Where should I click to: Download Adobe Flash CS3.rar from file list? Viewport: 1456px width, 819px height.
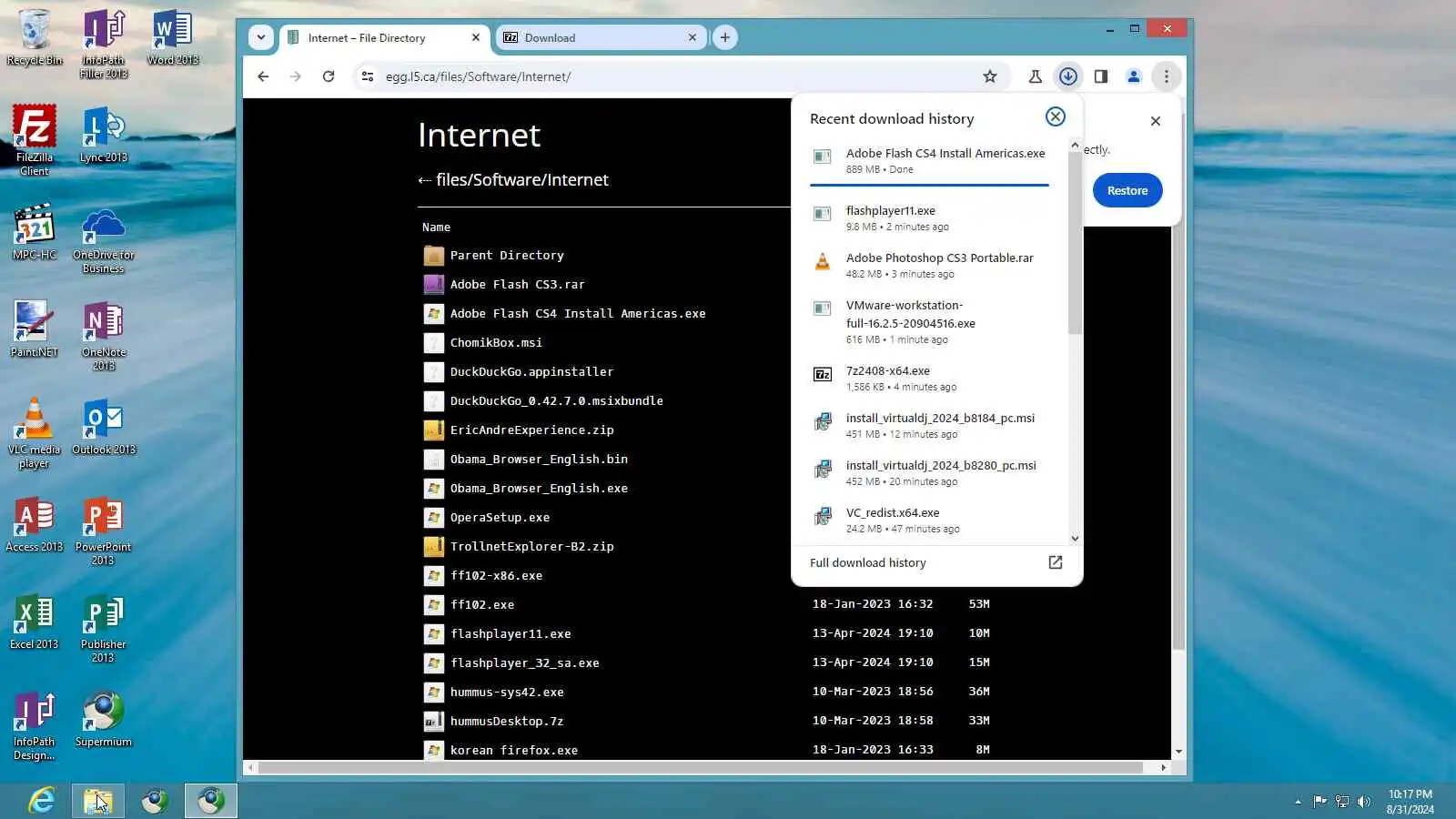pos(517,285)
